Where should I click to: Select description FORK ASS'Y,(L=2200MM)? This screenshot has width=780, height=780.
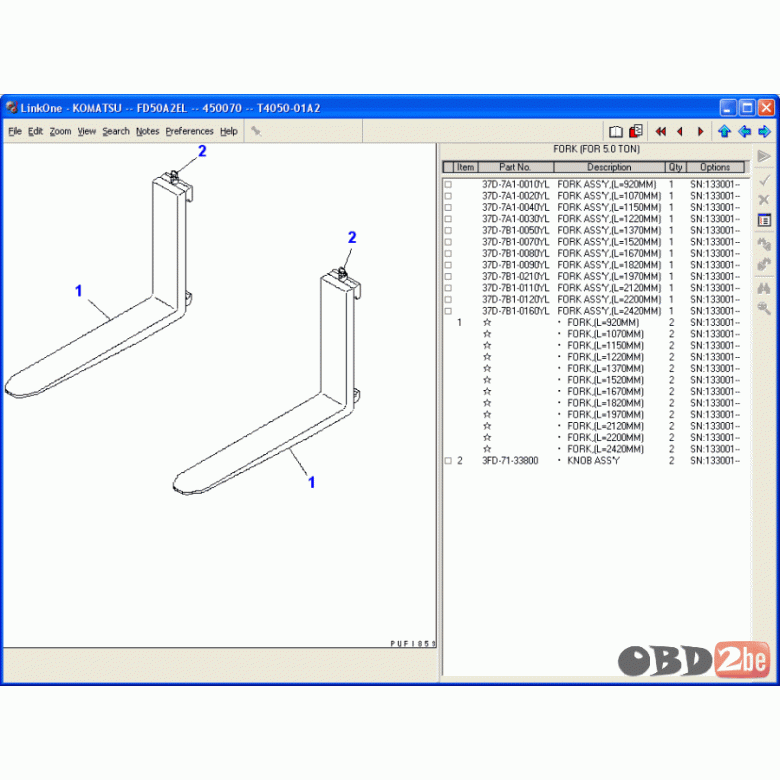click(609, 299)
